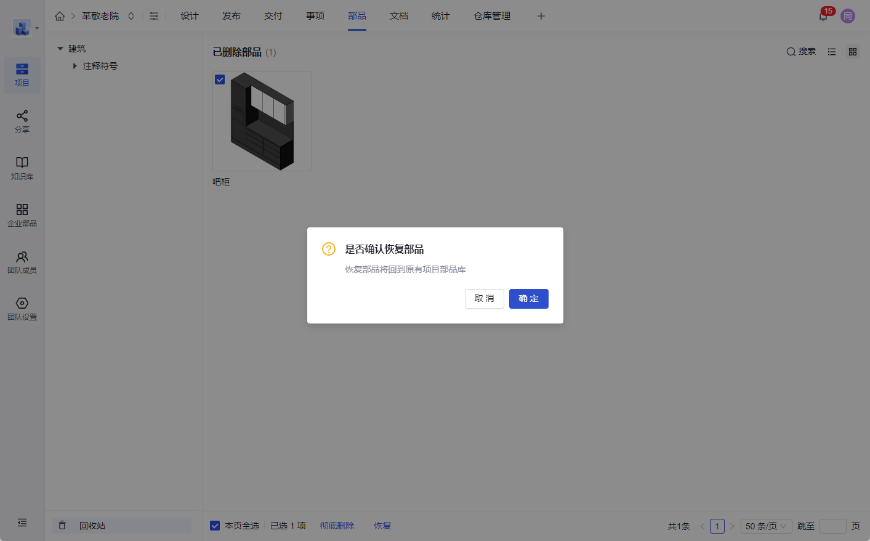Select page number 1

pyautogui.click(x=717, y=526)
